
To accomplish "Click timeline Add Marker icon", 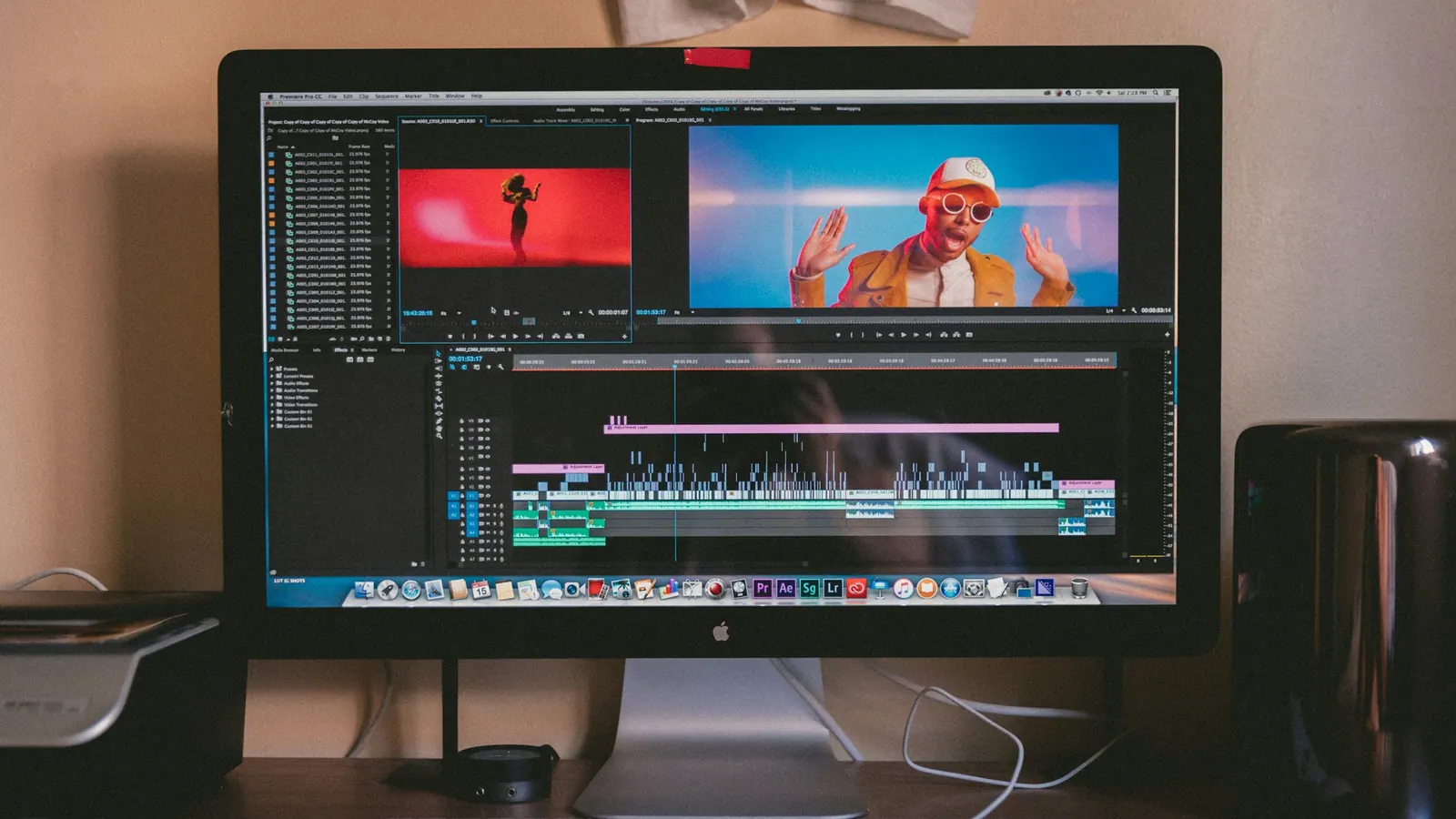I will [489, 367].
